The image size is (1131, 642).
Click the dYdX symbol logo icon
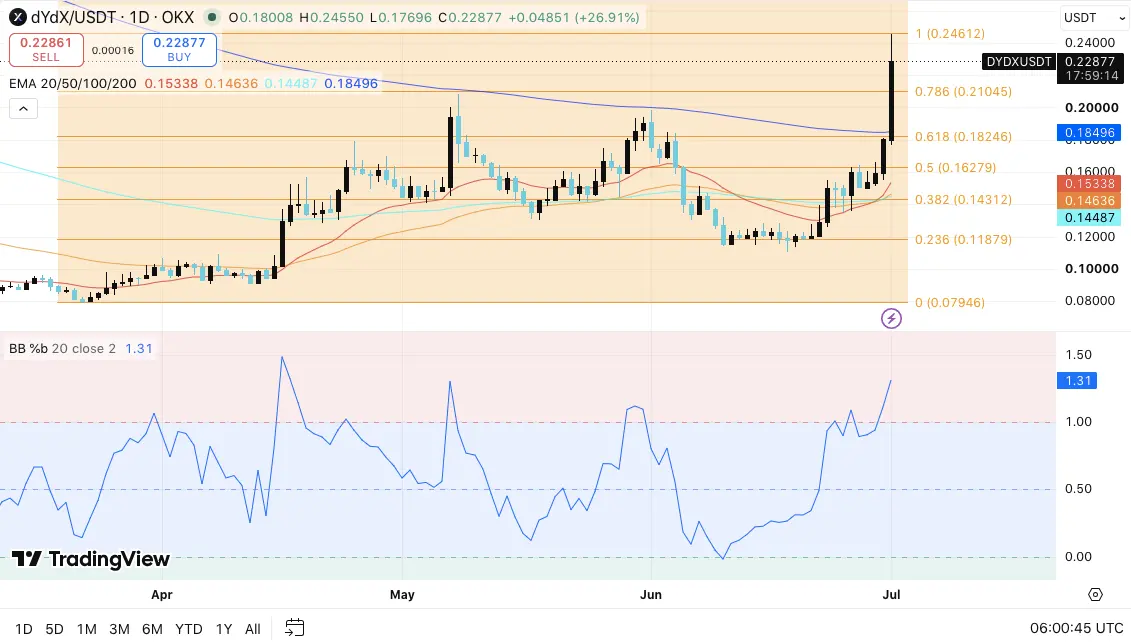click(17, 17)
